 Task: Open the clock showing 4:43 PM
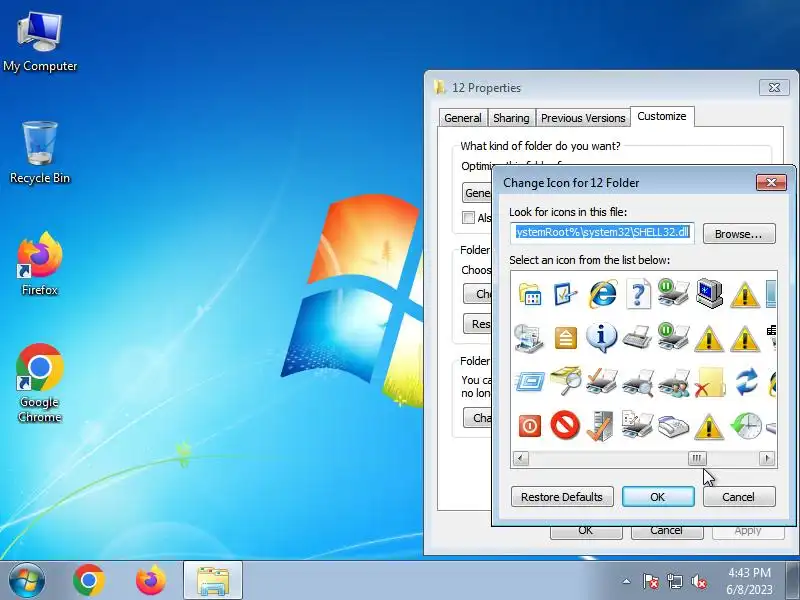coord(749,581)
